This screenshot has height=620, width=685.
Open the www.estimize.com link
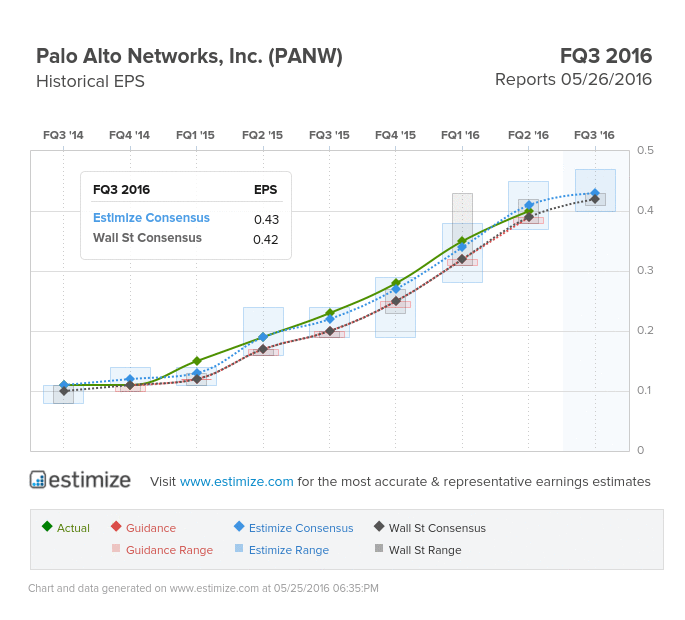(x=236, y=481)
